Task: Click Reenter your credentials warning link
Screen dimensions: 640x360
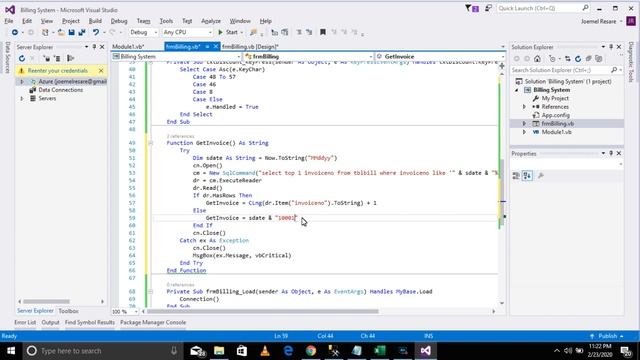Action: (x=58, y=71)
